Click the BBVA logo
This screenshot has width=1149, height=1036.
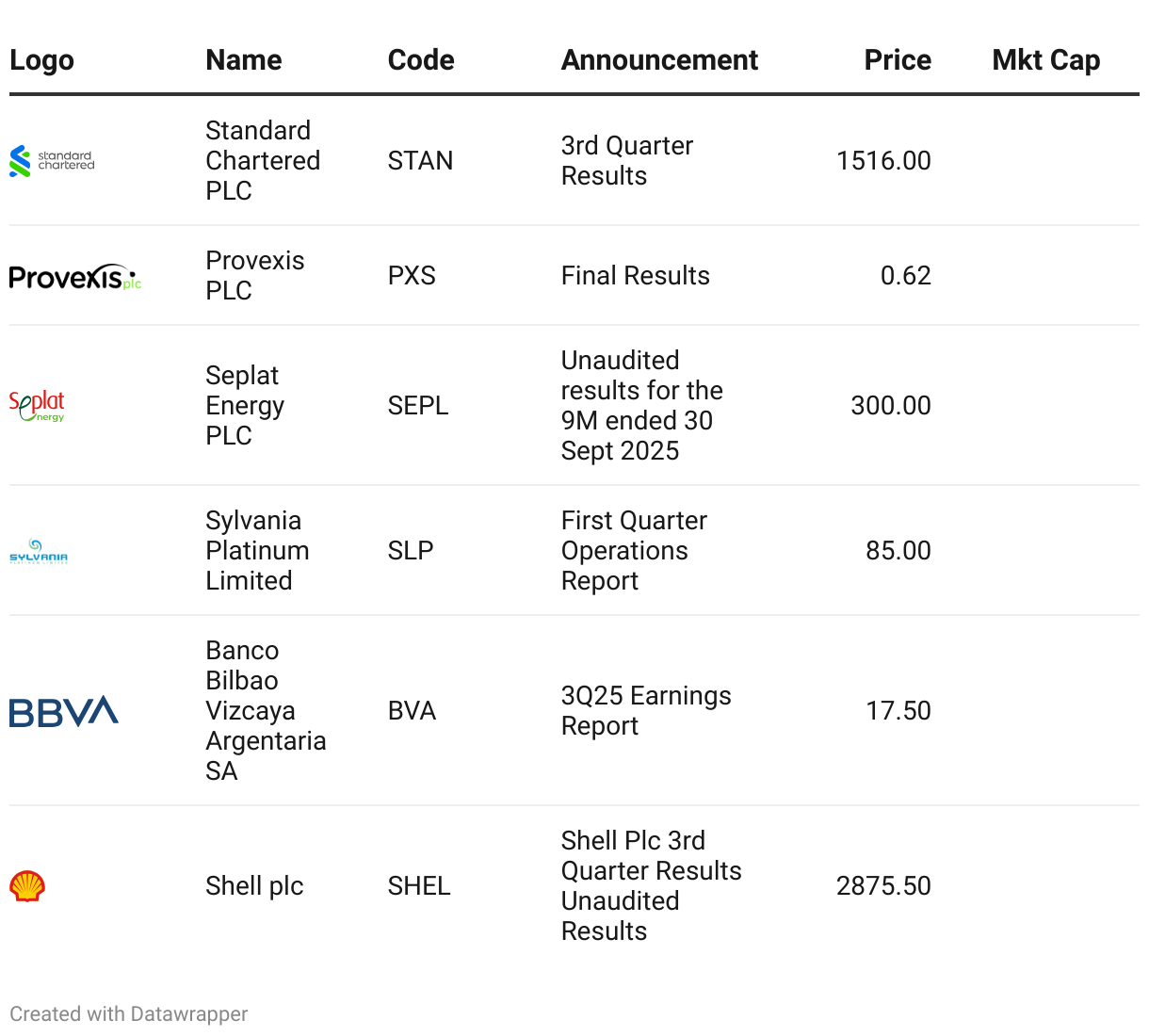point(64,711)
